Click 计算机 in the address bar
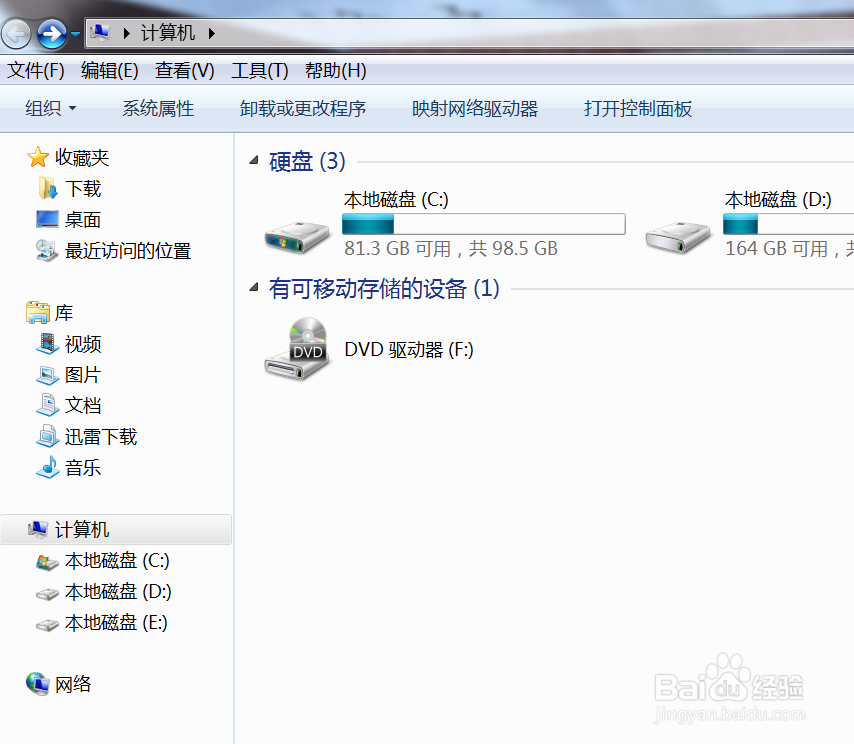854x744 pixels. point(168,33)
